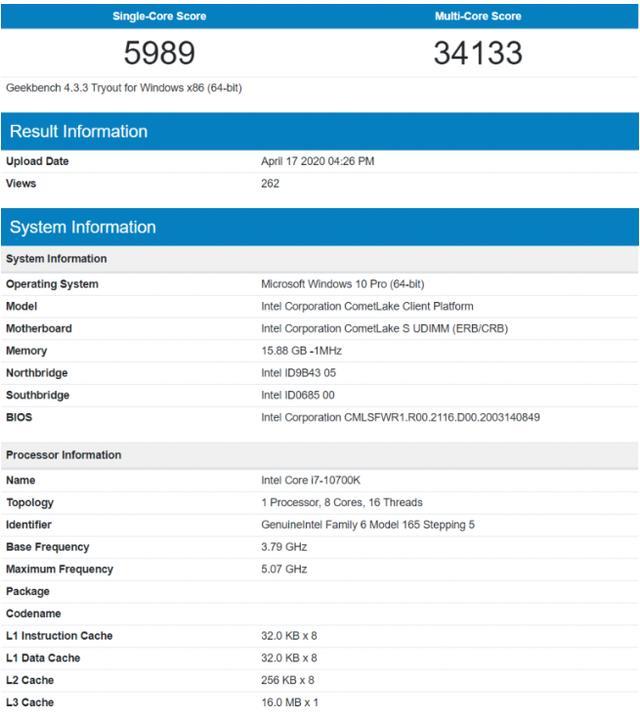The height and width of the screenshot is (720, 640).
Task: Click the gray System Information subsection heading
Action: tap(56, 259)
